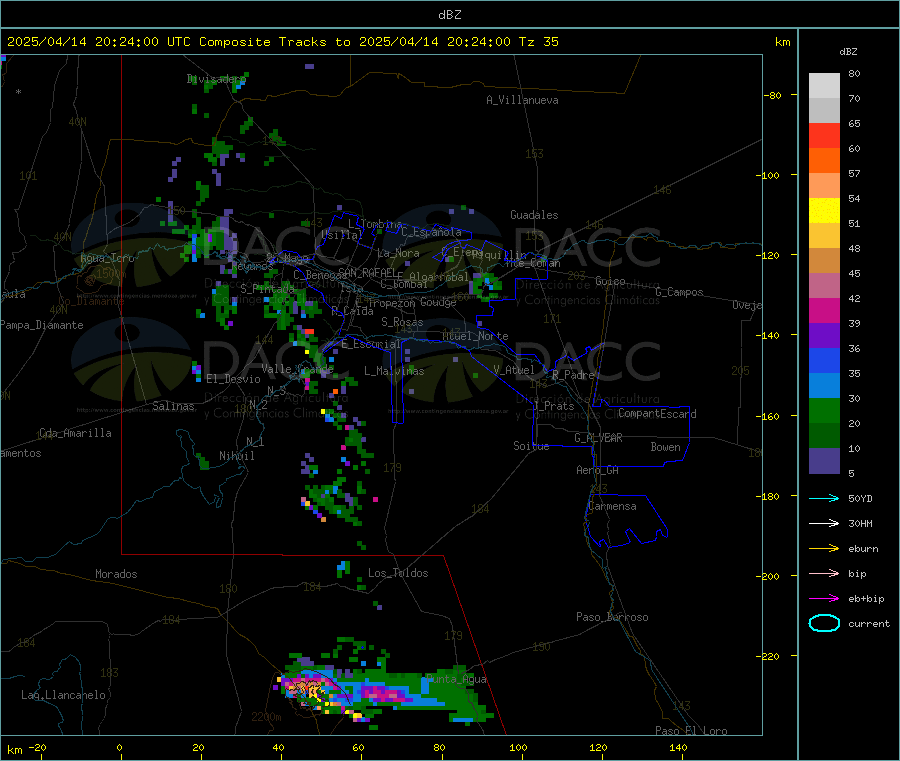Click the G_Campos map label

coord(680,292)
